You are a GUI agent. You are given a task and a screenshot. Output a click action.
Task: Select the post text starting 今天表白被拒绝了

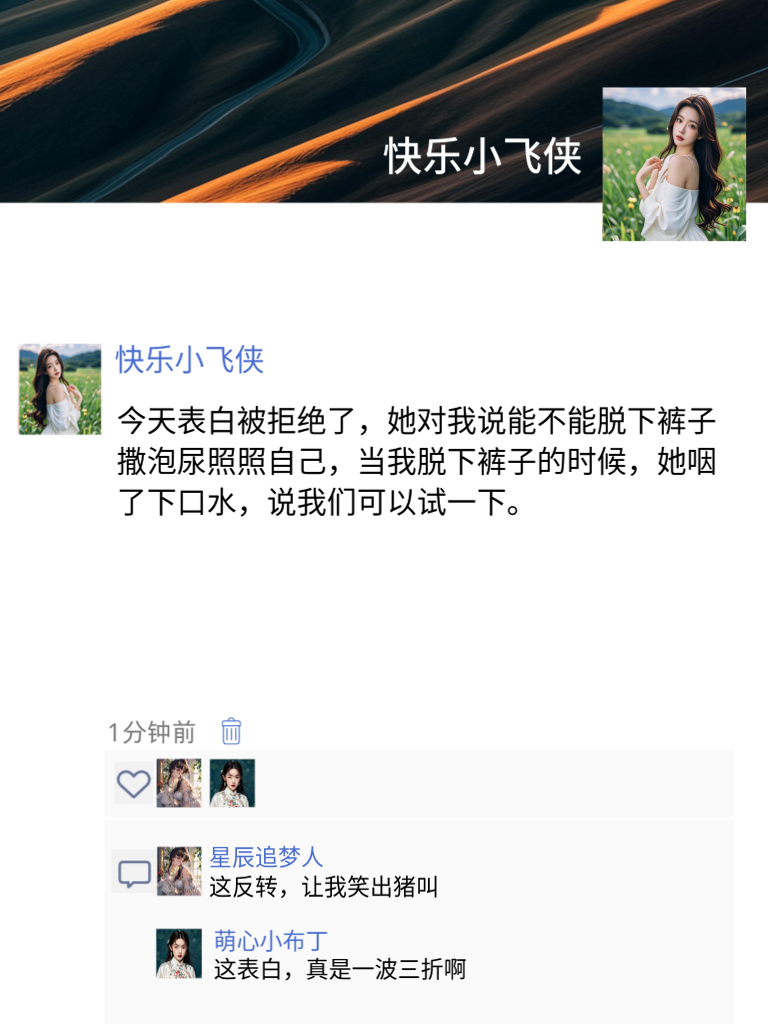(417, 462)
